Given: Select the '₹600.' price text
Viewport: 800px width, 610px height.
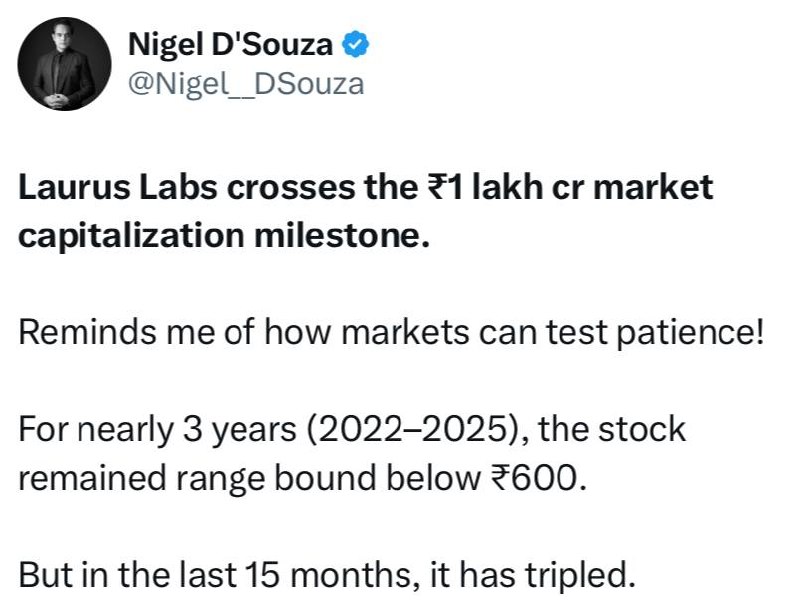Looking at the screenshot, I should tap(538, 478).
